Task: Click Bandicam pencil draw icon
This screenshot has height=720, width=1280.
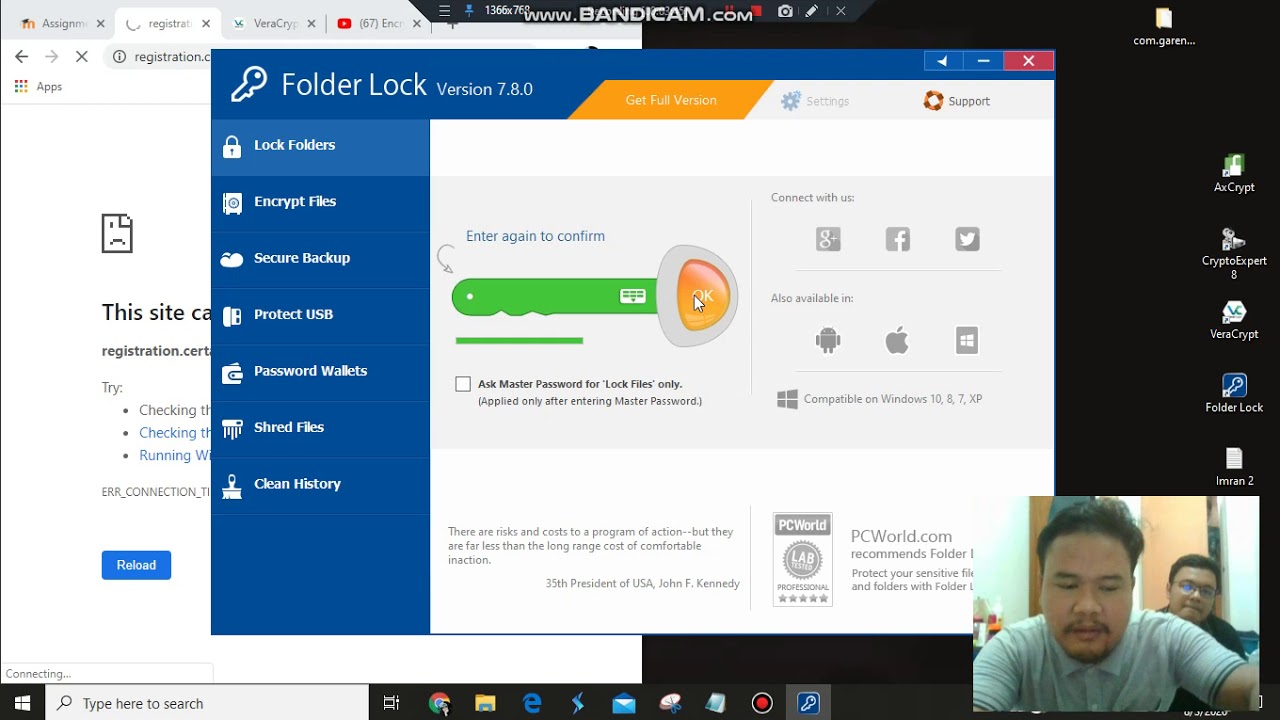Action: point(812,11)
